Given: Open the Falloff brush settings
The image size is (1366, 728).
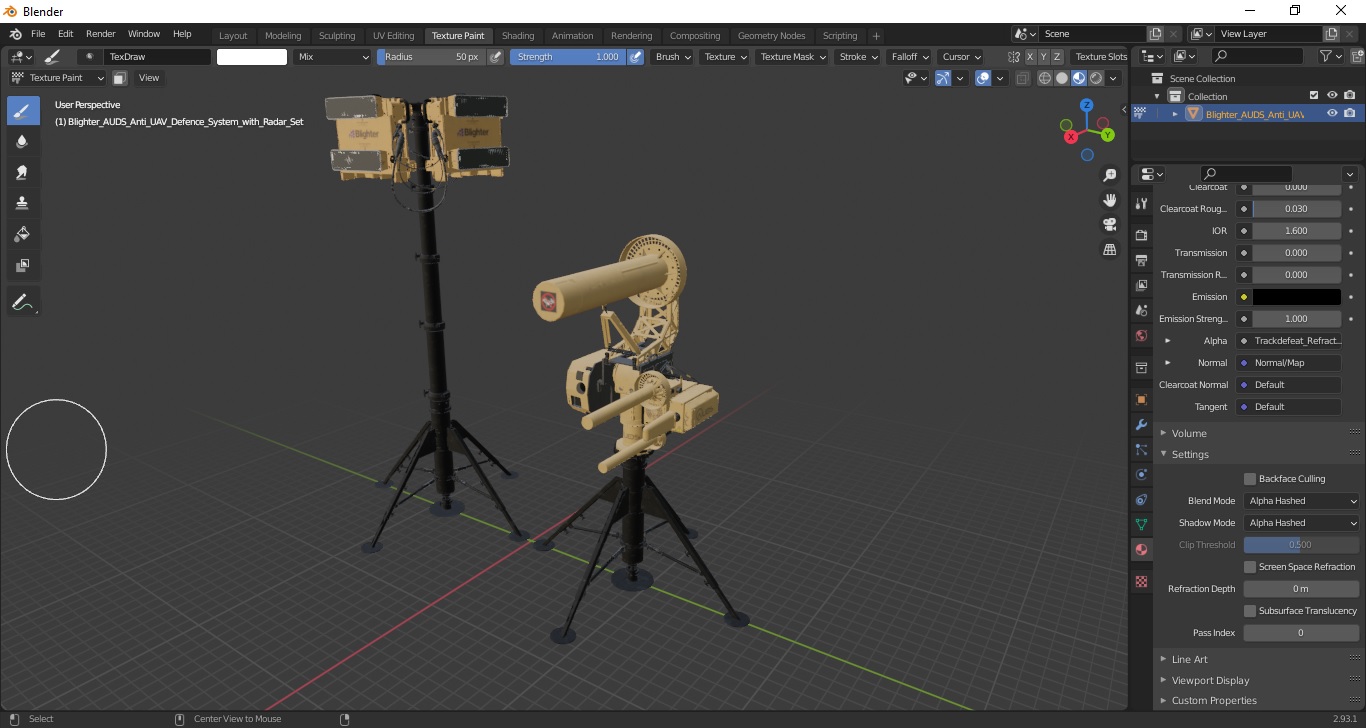Looking at the screenshot, I should pyautogui.click(x=910, y=57).
